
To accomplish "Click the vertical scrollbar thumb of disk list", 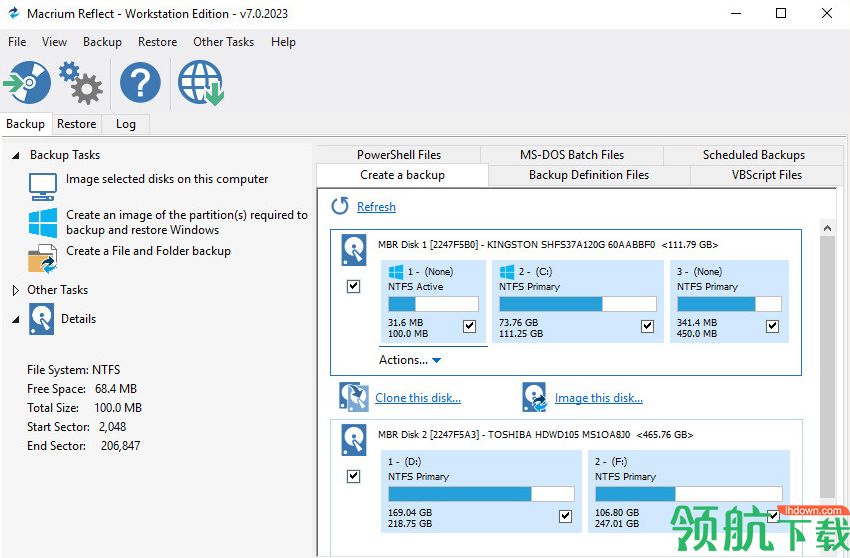I will [827, 367].
